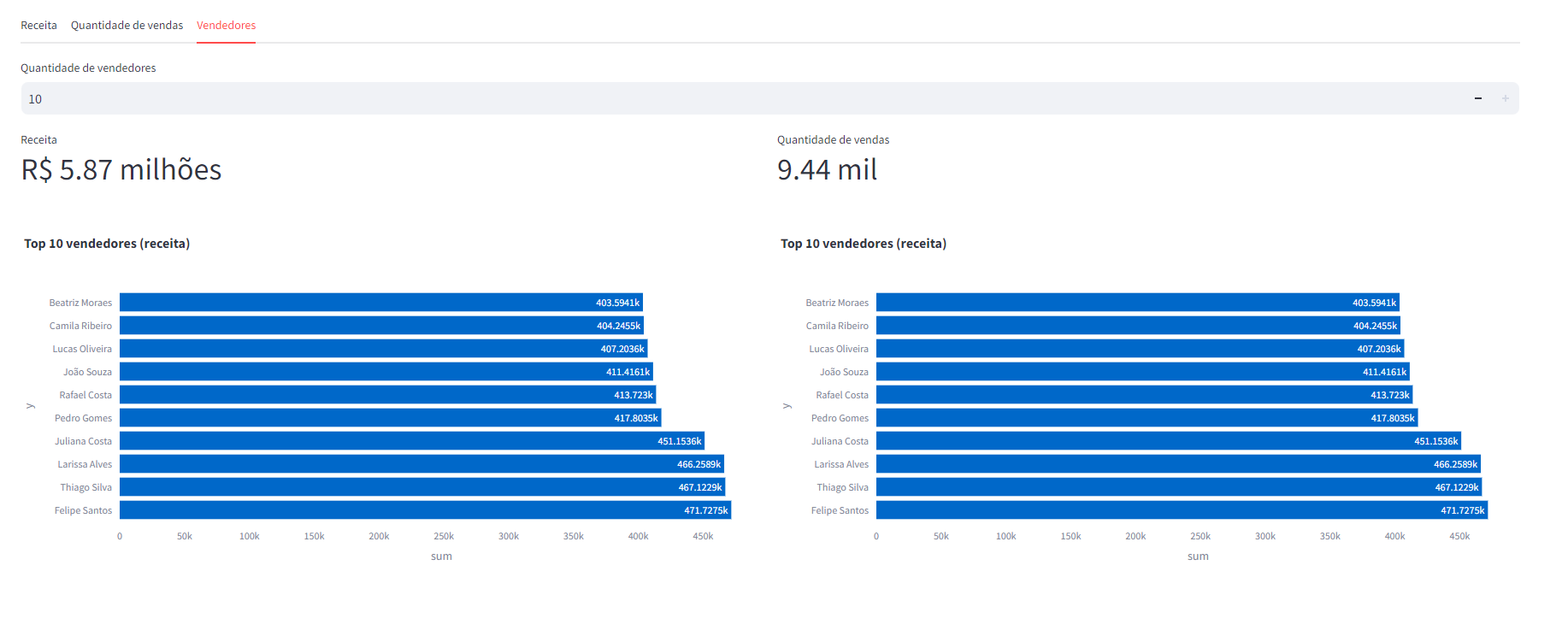Viewport: 1568px width, 630px height.
Task: Click Lucas Oliveira bar in right chart
Action: coord(1141,349)
